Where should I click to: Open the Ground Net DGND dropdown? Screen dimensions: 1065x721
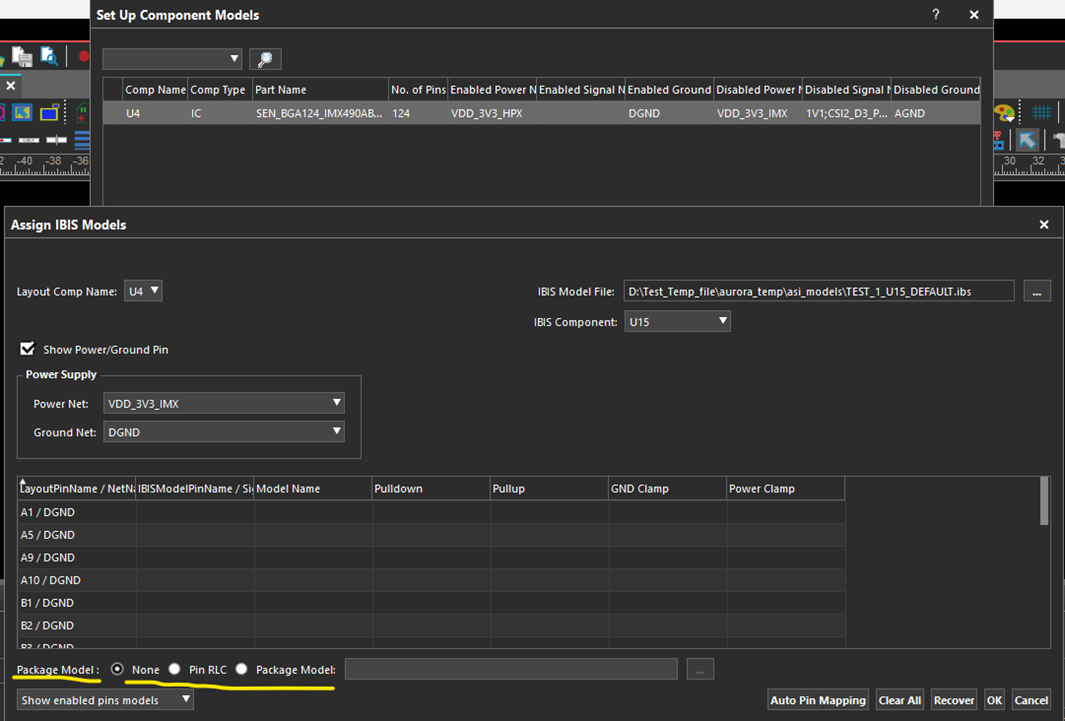(x=223, y=432)
